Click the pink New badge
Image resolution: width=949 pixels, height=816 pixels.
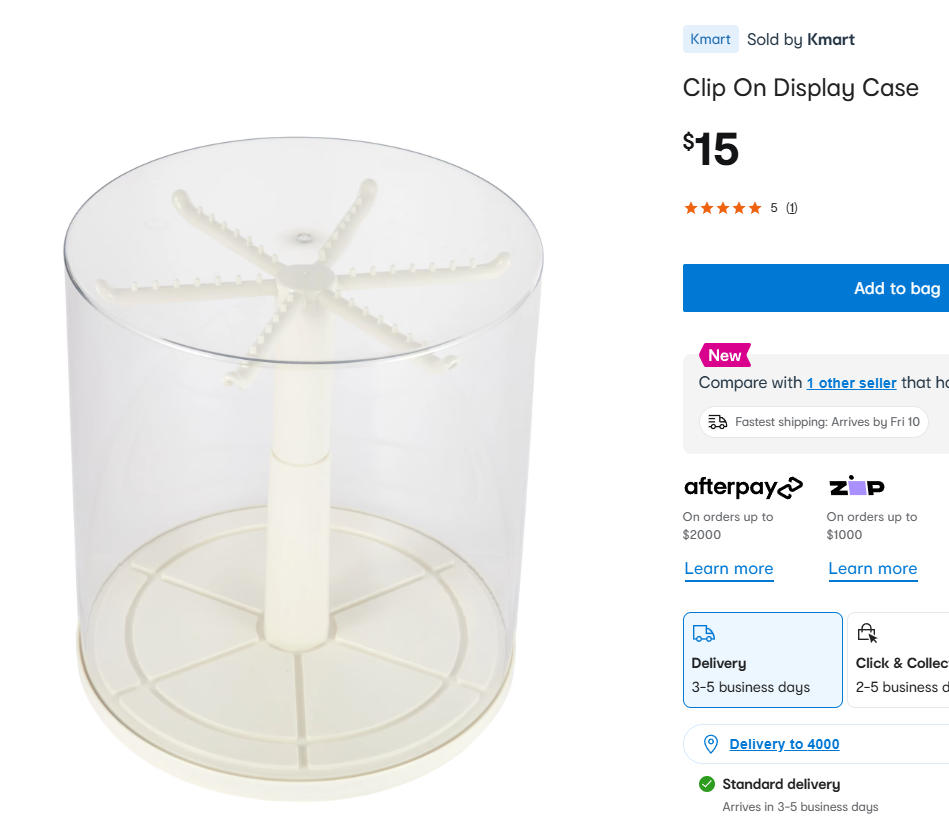pyautogui.click(x=724, y=355)
